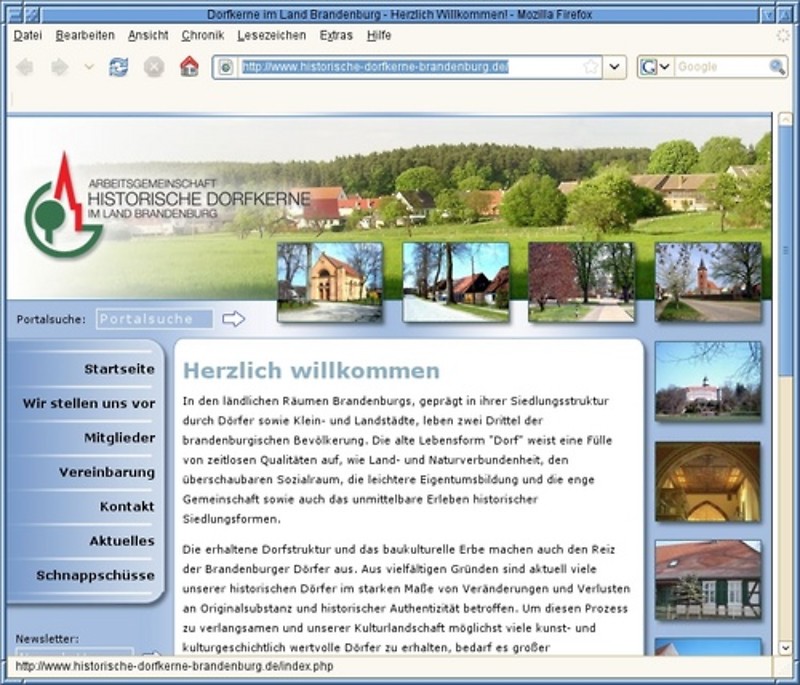Click the site identity icon in address bar
Screen dimensions: 800x685
pyautogui.click(x=226, y=67)
